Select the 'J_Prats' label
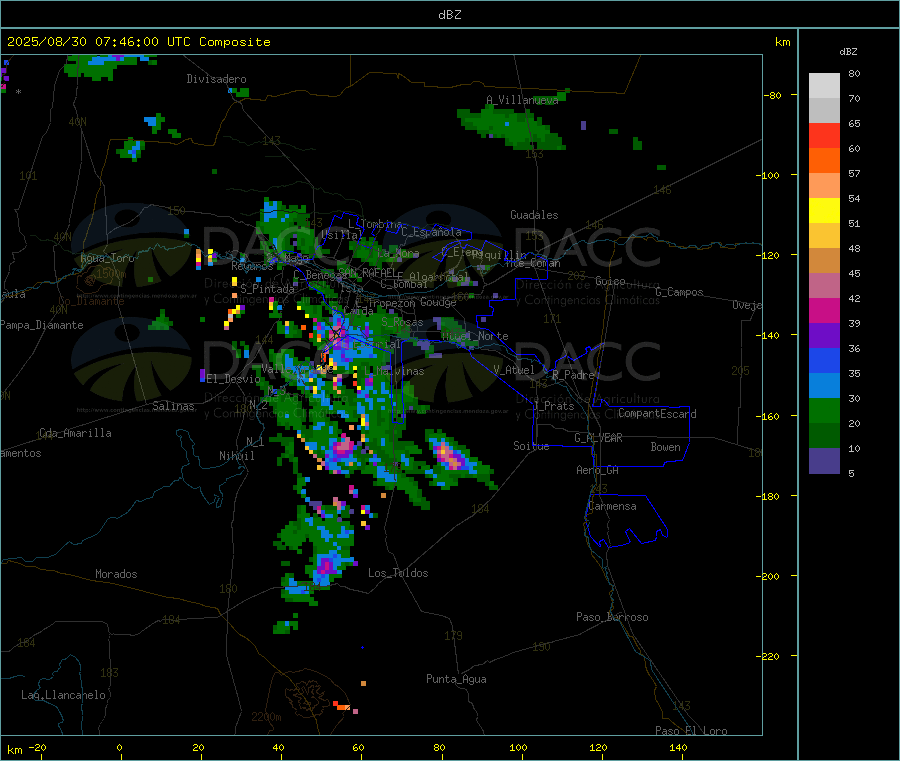The width and height of the screenshot is (900, 761). pos(553,406)
